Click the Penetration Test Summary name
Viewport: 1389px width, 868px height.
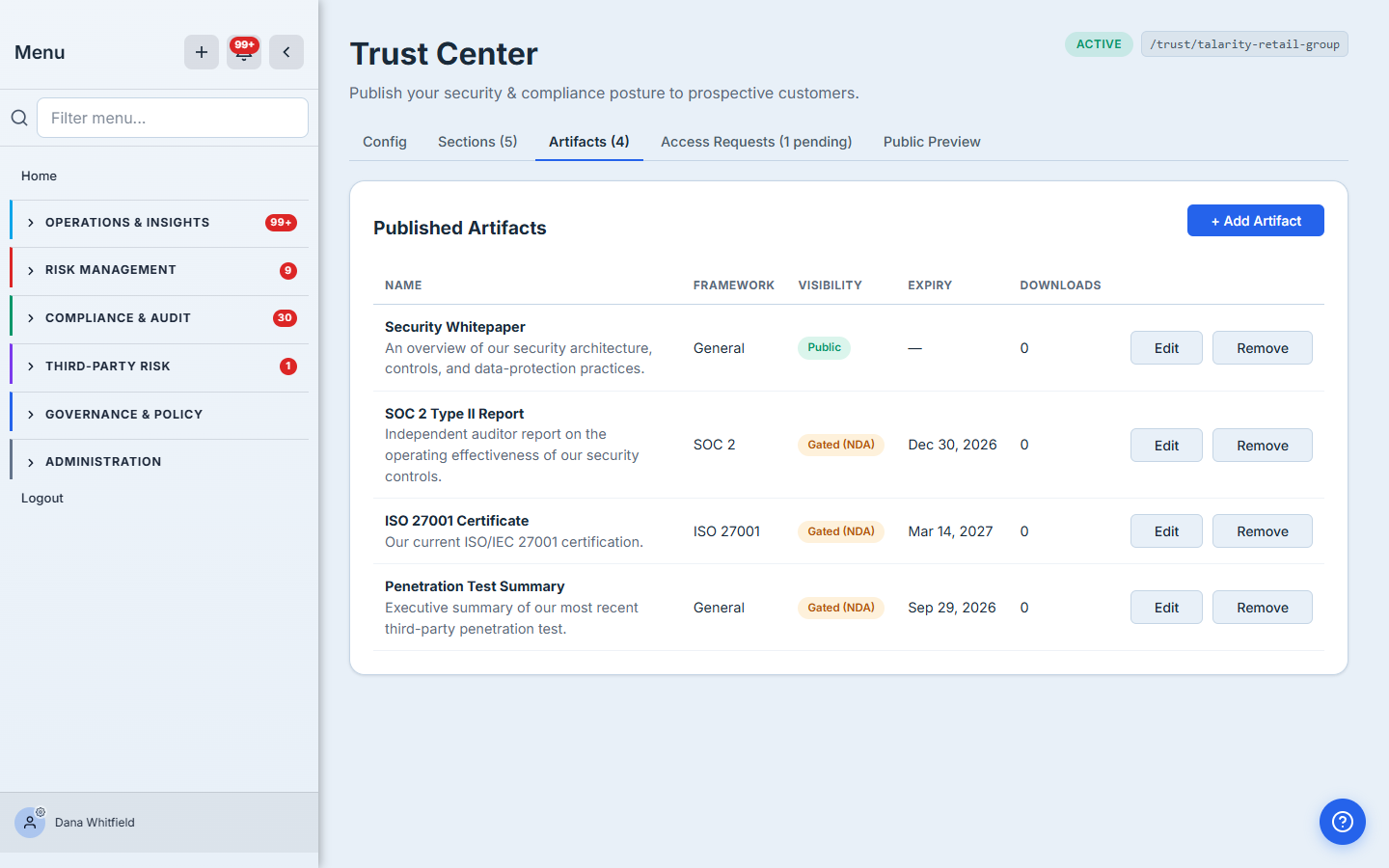(x=475, y=586)
